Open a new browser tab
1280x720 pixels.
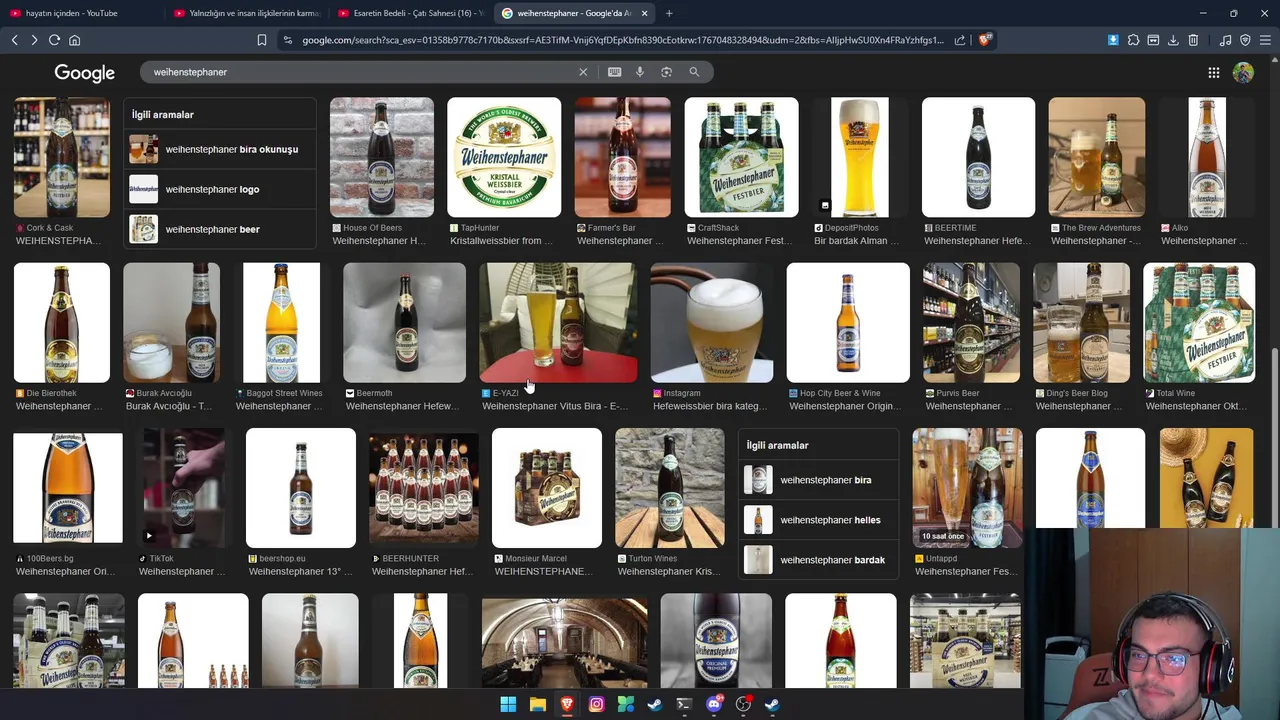(x=669, y=13)
